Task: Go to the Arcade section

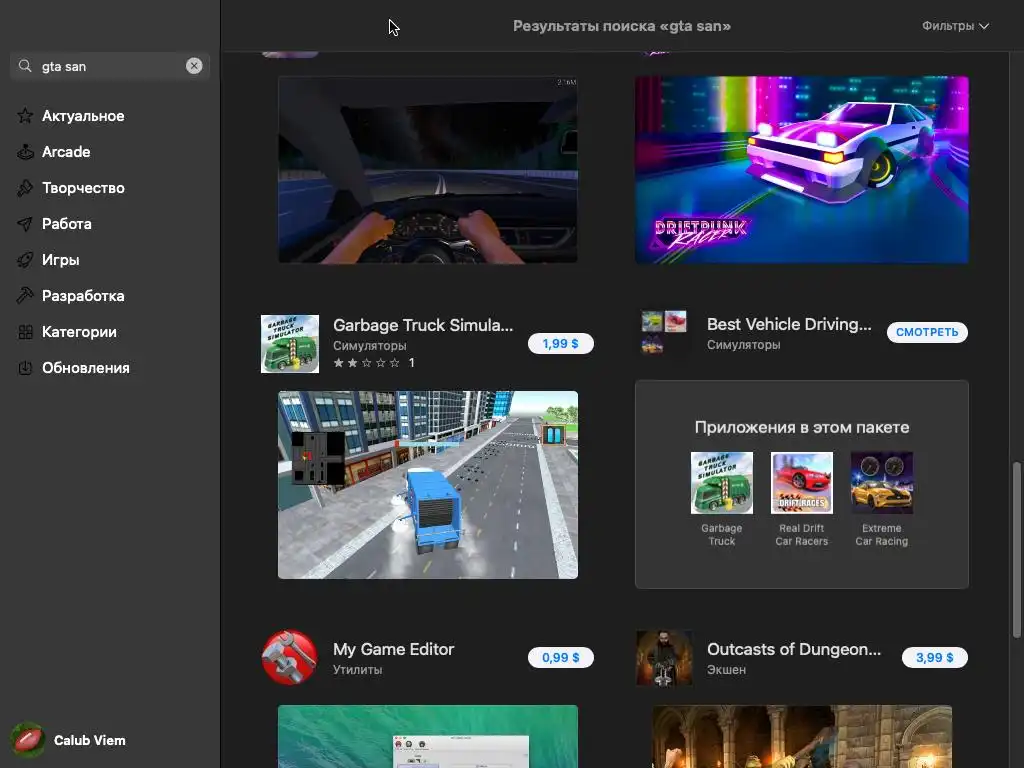Action: point(66,152)
